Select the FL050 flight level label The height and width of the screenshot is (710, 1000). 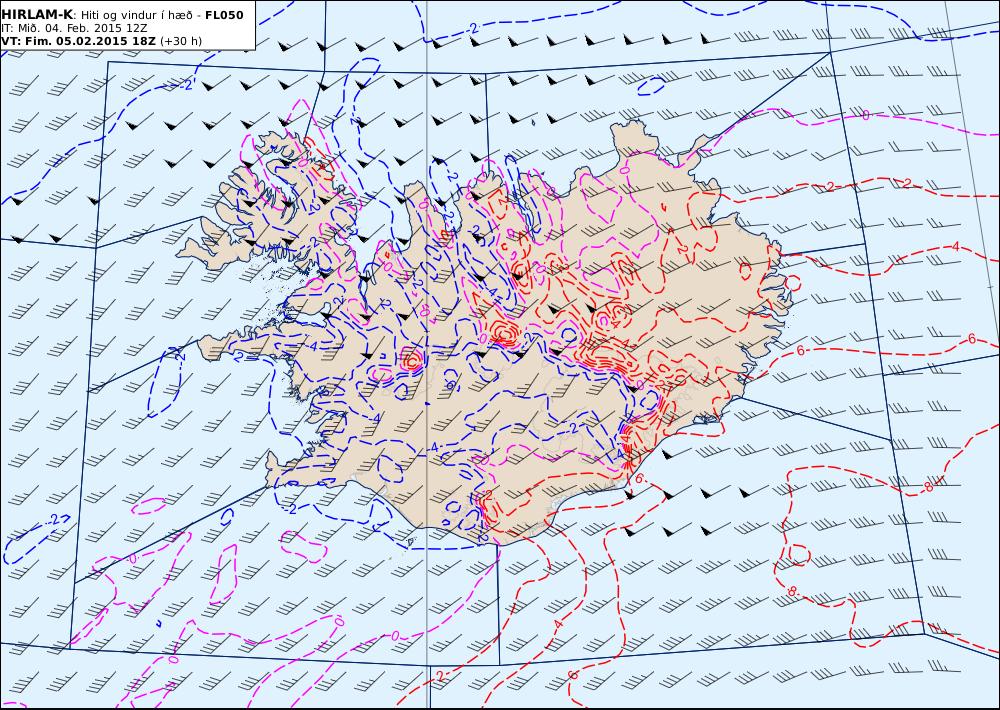coord(224,15)
